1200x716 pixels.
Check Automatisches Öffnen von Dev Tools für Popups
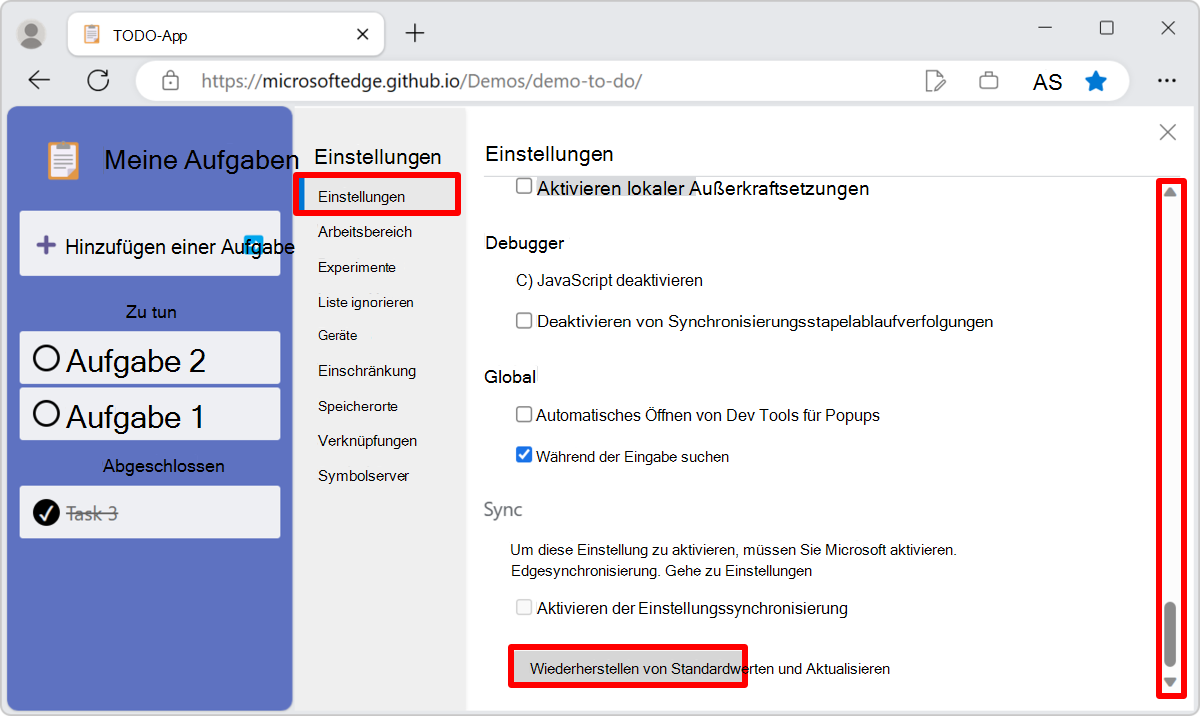(524, 414)
